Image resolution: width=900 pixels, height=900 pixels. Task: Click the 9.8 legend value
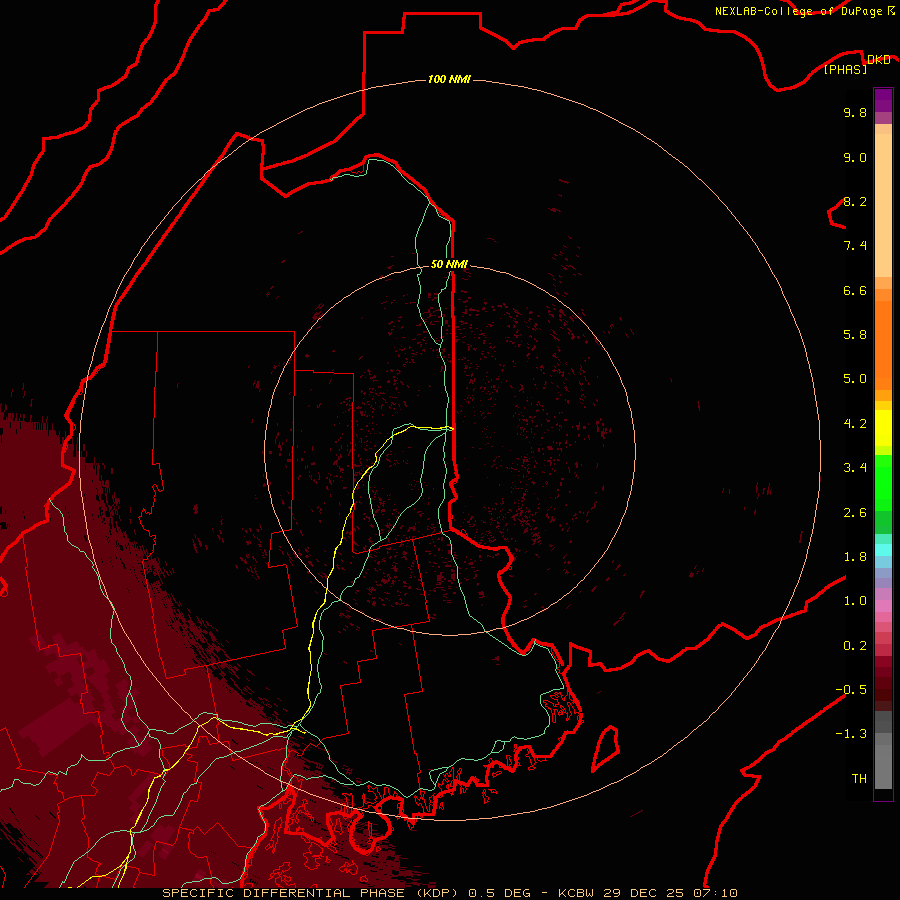click(x=855, y=112)
